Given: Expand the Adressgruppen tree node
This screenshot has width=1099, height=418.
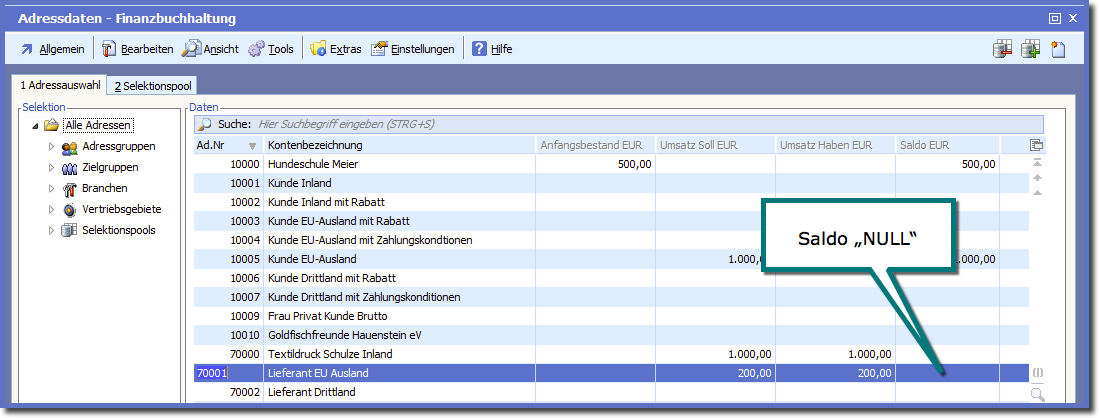Looking at the screenshot, I should [52, 147].
